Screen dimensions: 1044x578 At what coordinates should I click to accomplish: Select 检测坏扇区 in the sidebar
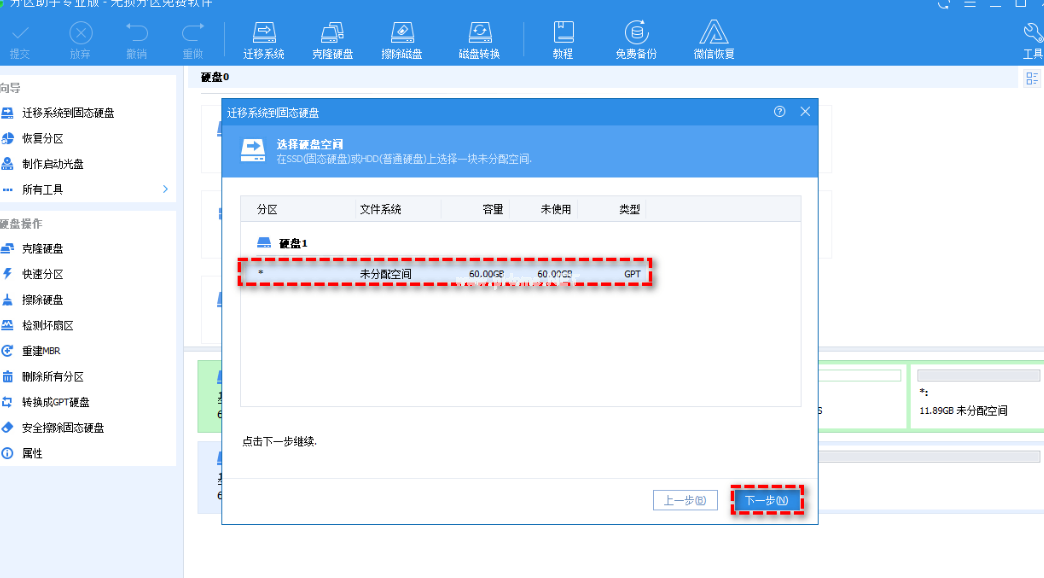[48, 325]
